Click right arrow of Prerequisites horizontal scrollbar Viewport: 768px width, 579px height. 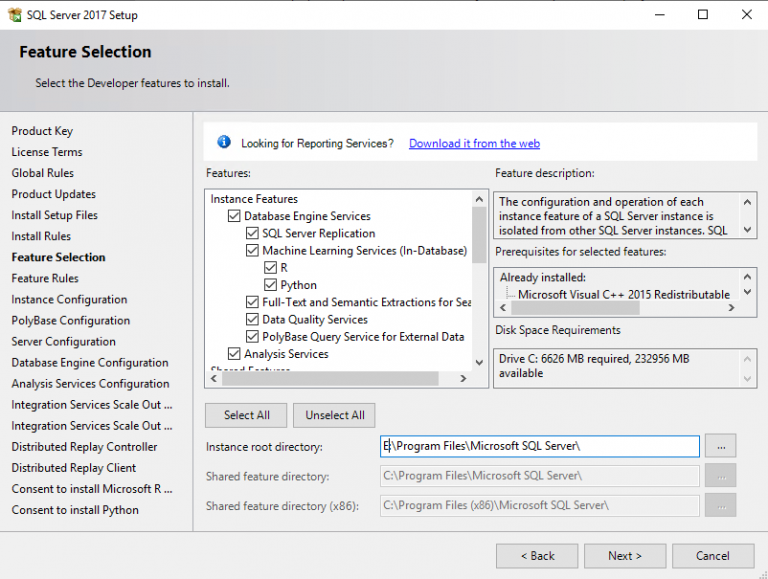[731, 308]
